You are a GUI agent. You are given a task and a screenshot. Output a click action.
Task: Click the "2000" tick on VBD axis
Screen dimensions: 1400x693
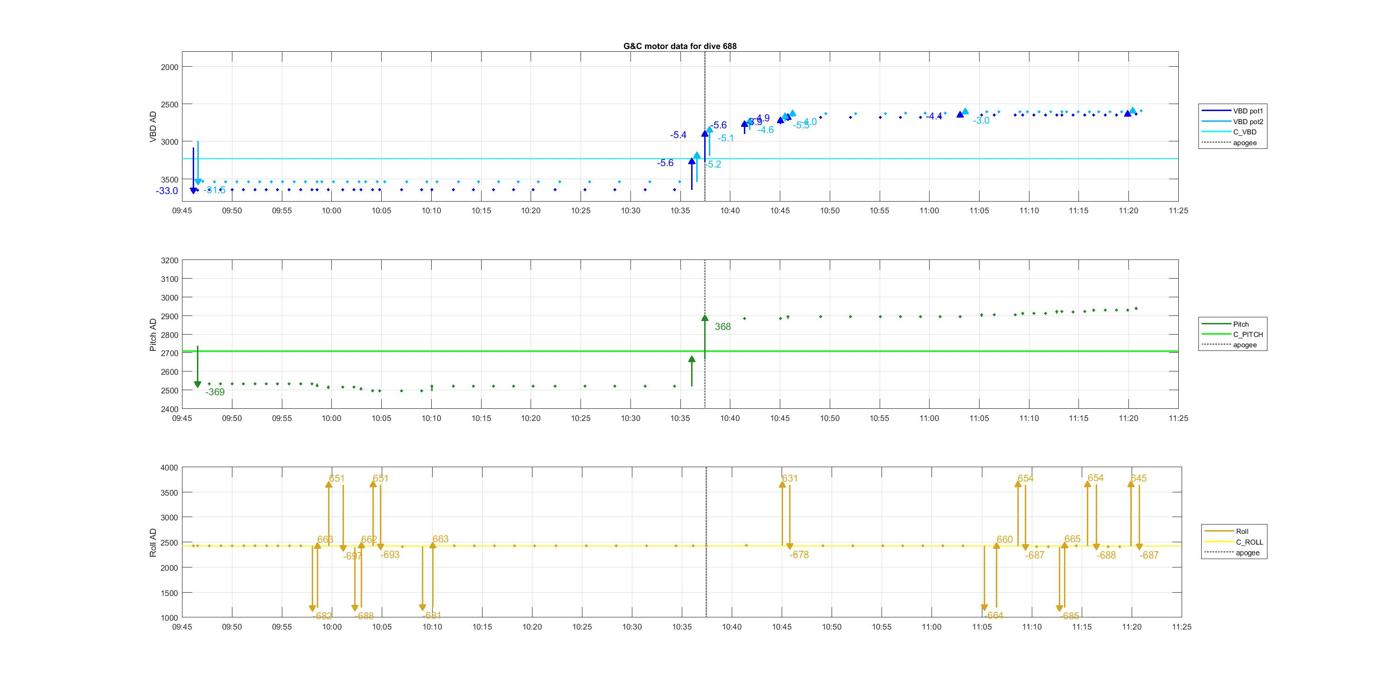(168, 67)
